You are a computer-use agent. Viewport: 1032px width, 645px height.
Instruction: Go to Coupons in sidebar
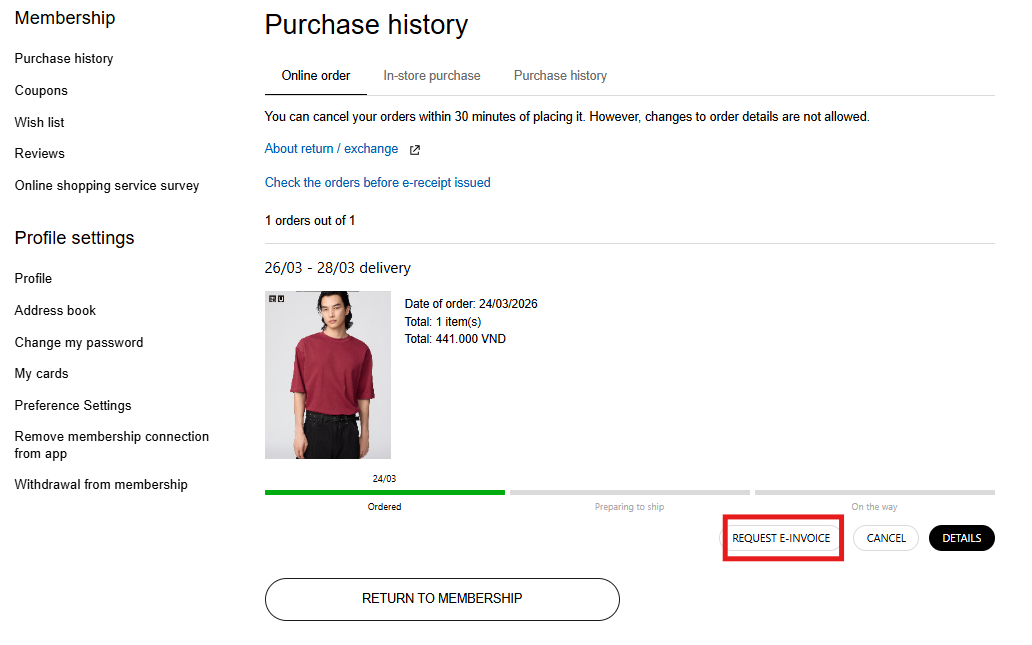[41, 91]
